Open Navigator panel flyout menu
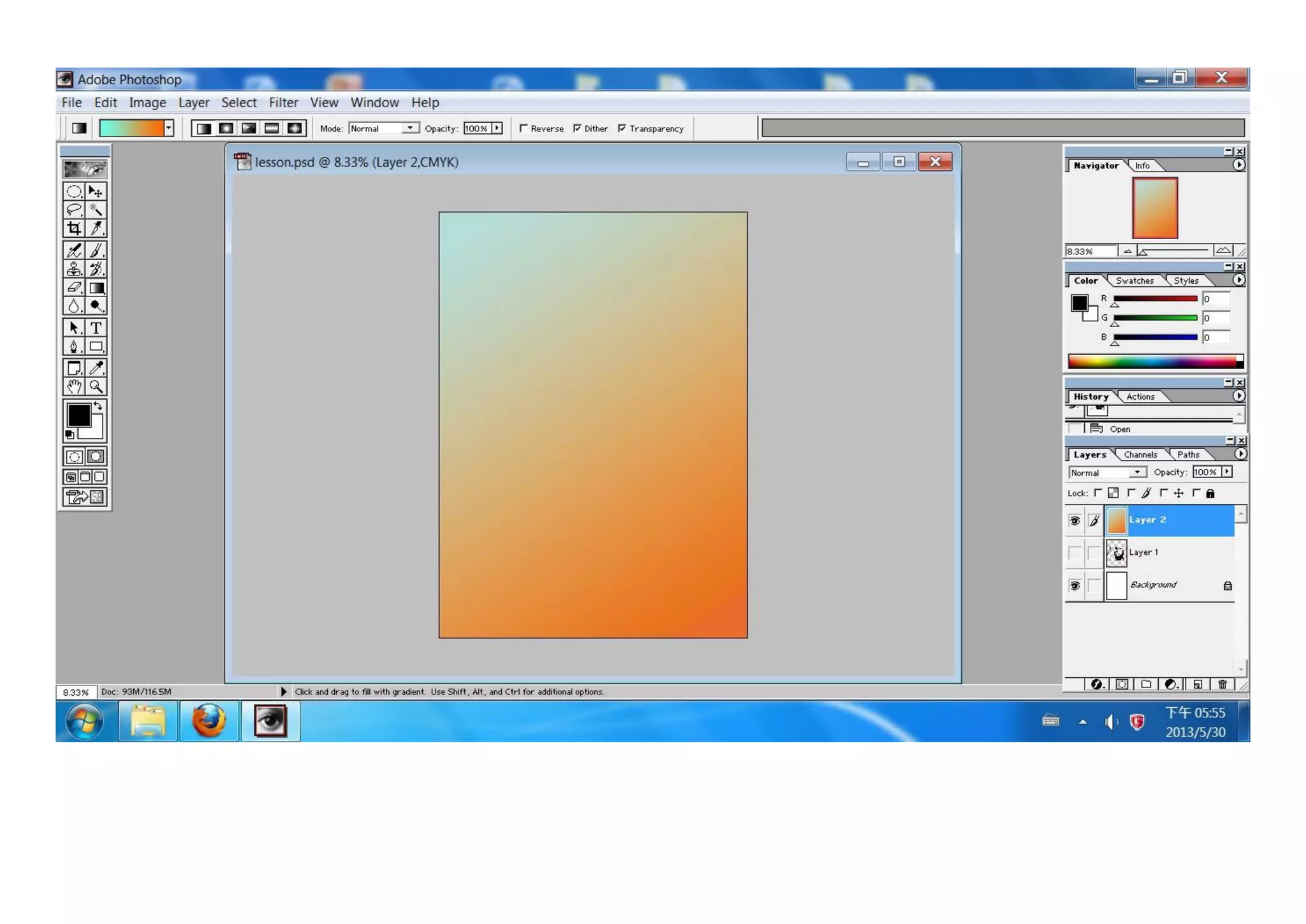This screenshot has height=924, width=1306. [1238, 165]
